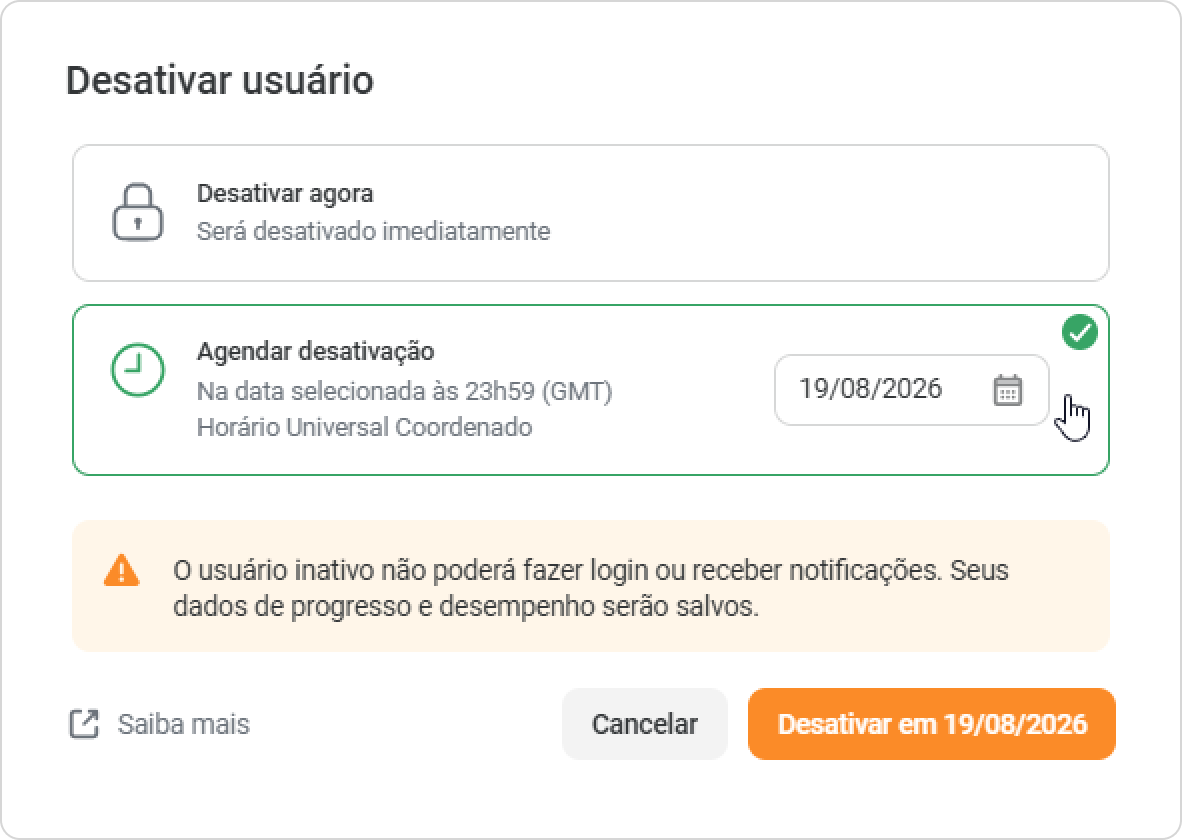Click the external link icon beside Saiba mais
This screenshot has width=1182, height=840.
[x=84, y=724]
